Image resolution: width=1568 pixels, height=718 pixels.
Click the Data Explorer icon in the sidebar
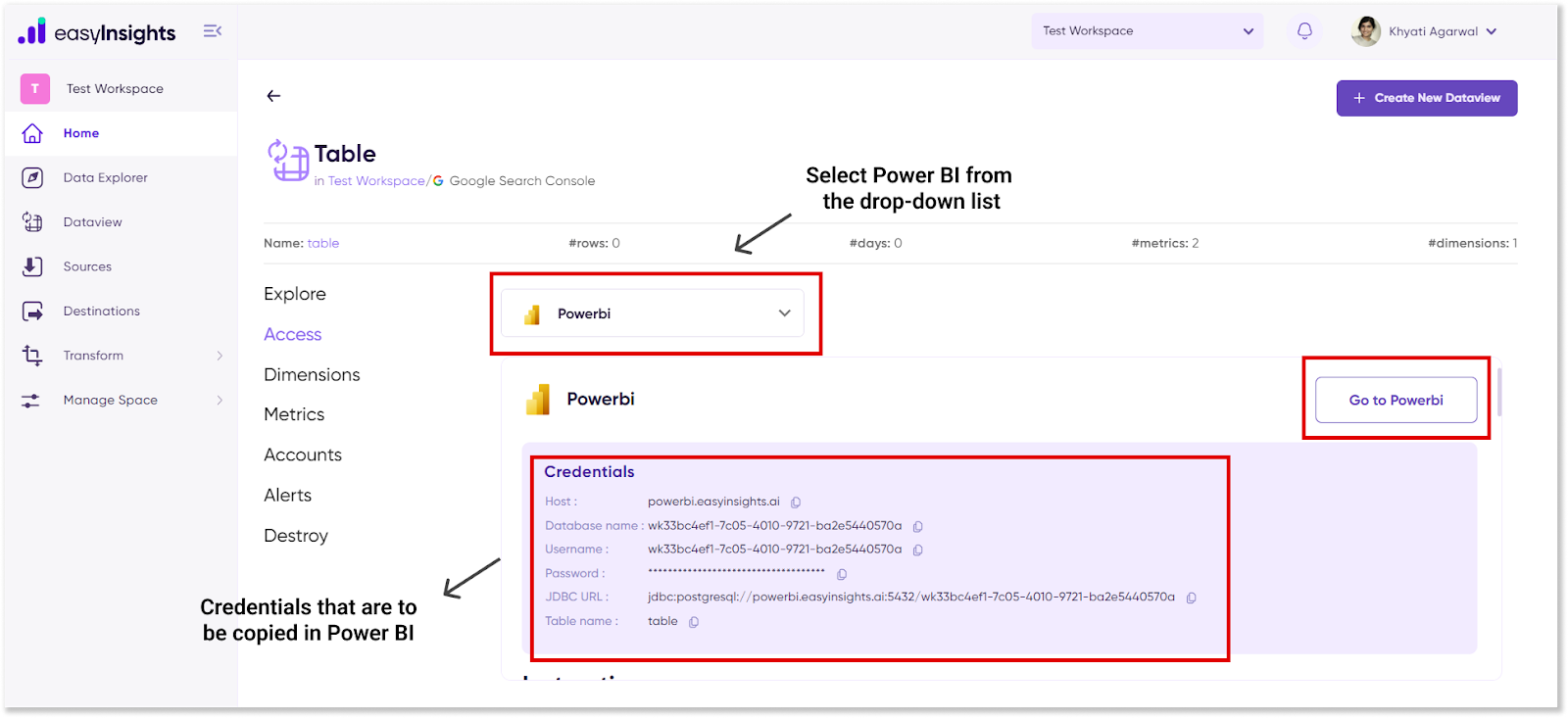(32, 177)
